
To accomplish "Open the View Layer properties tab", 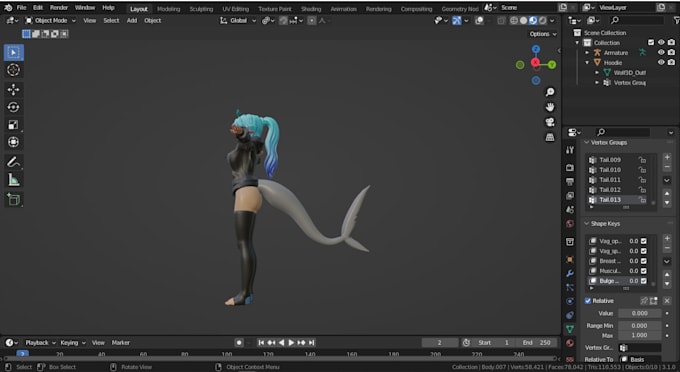I will coord(570,196).
